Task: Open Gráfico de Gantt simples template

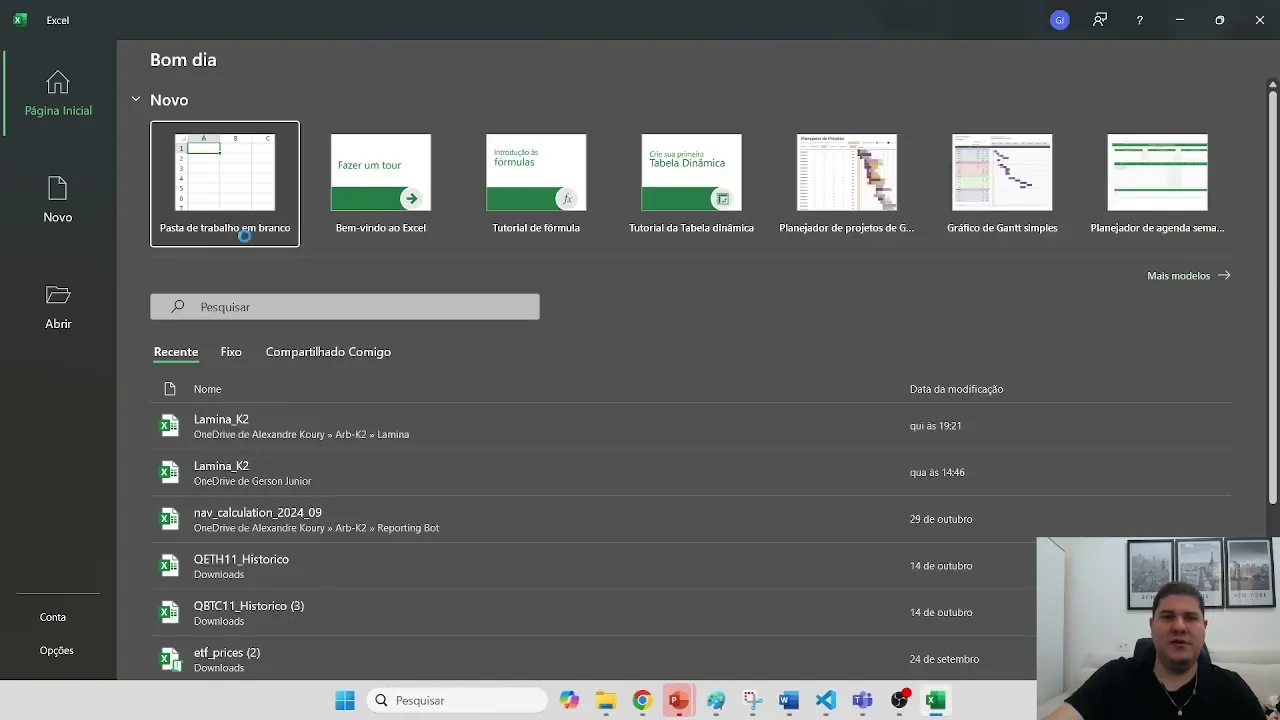Action: (1002, 184)
